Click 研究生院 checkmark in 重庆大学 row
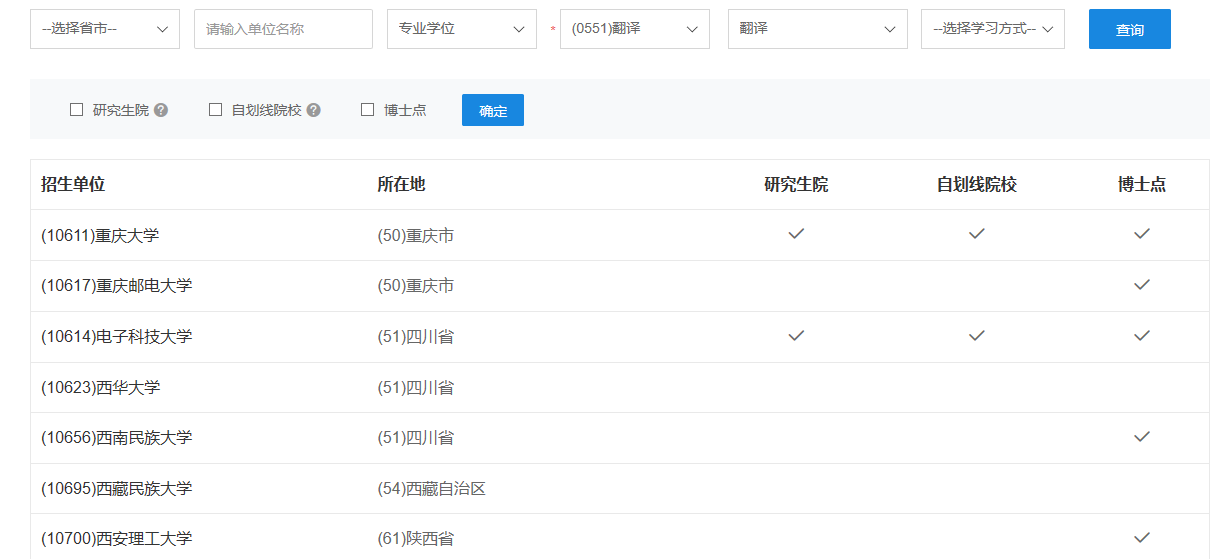Viewport: 1217px width, 559px height. pos(796,234)
